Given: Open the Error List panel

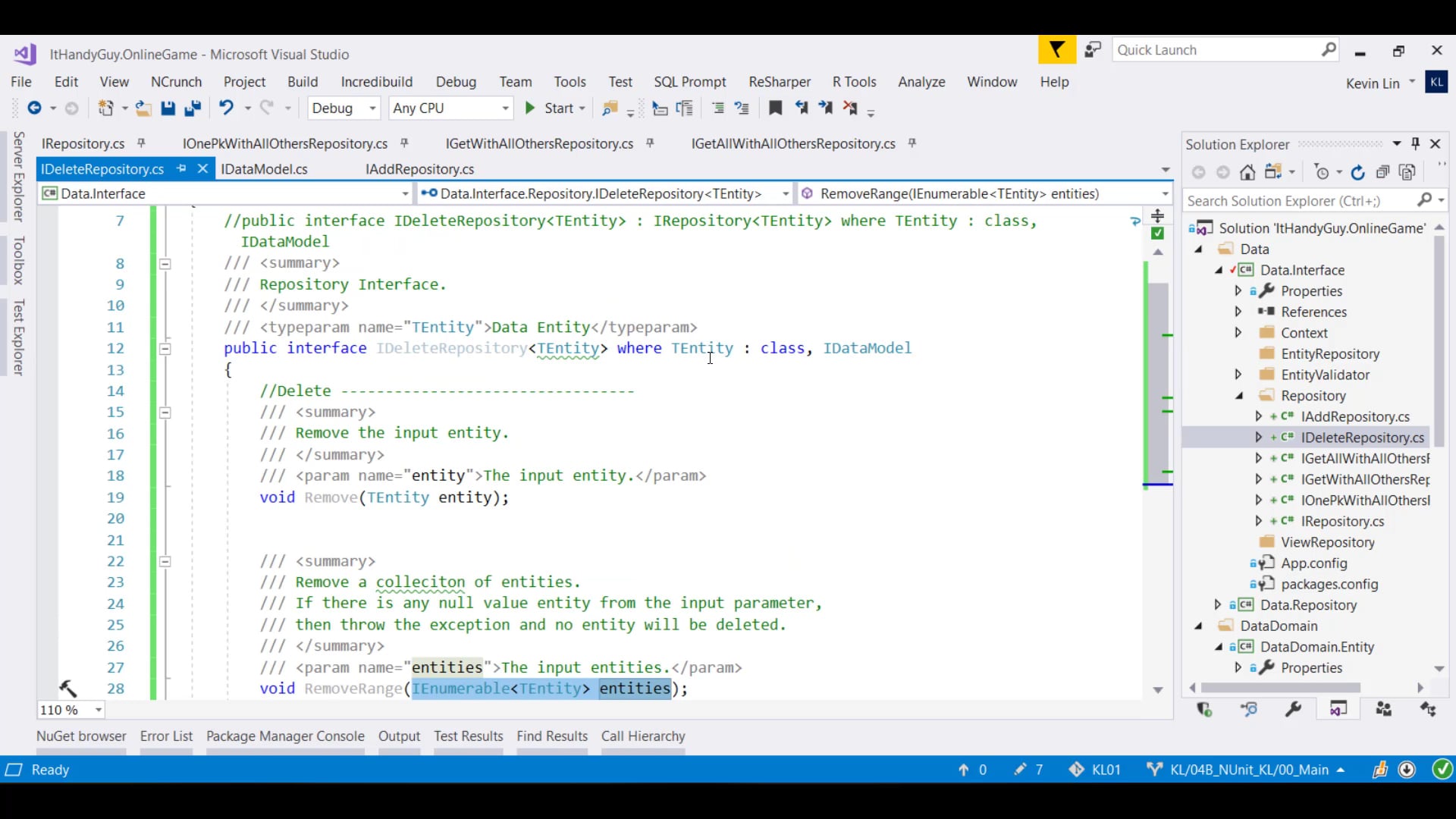Looking at the screenshot, I should tap(166, 736).
